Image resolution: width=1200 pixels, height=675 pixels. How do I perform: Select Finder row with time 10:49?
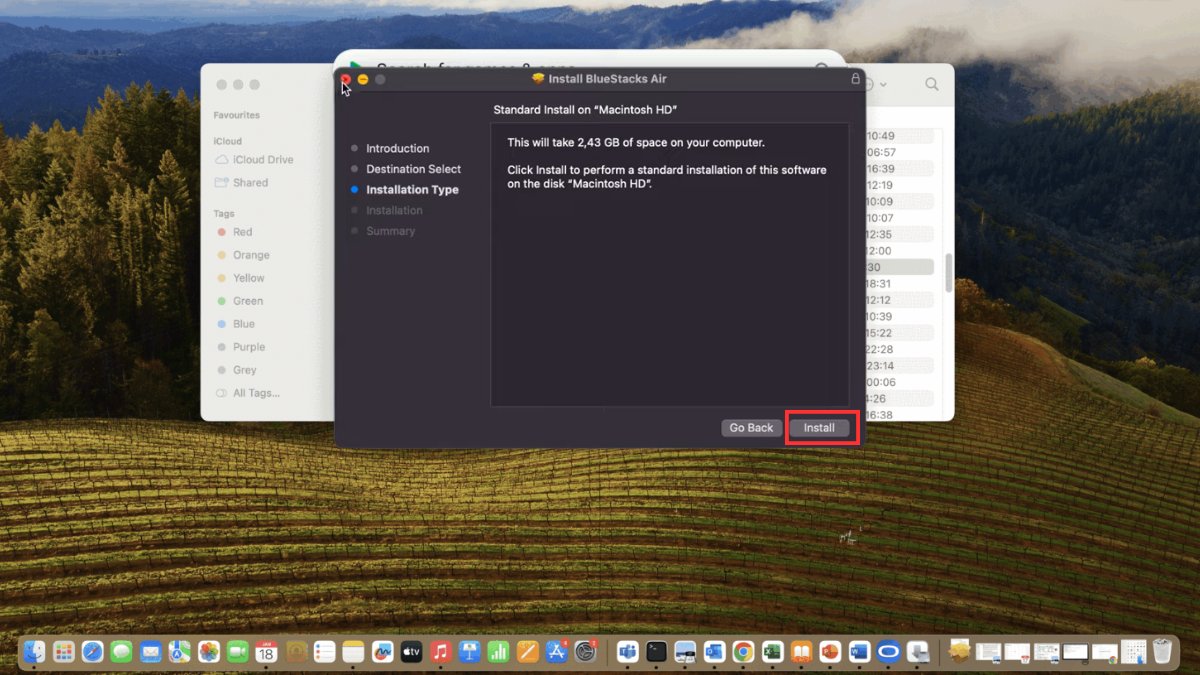click(899, 136)
